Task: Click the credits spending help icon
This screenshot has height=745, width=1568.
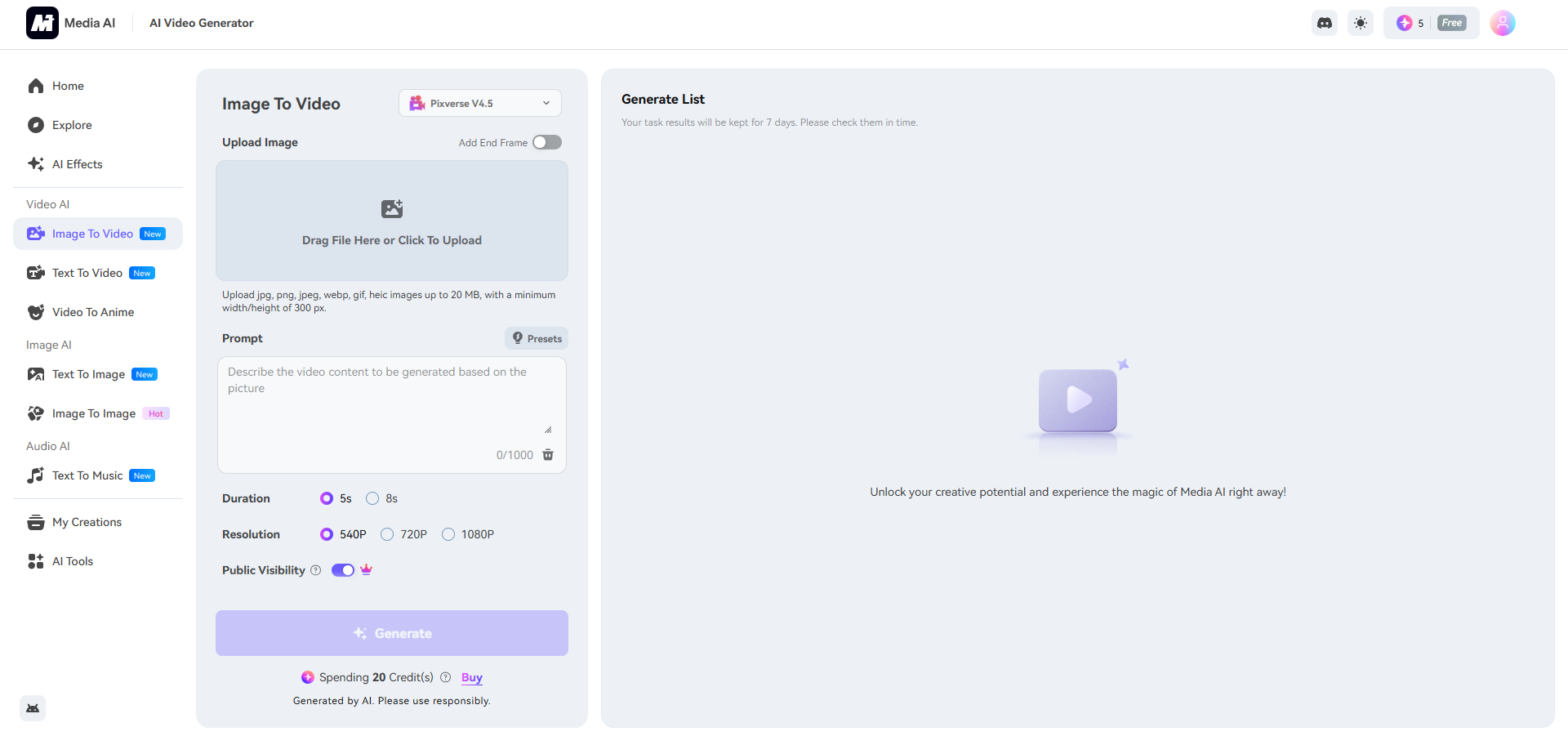Action: (x=446, y=677)
